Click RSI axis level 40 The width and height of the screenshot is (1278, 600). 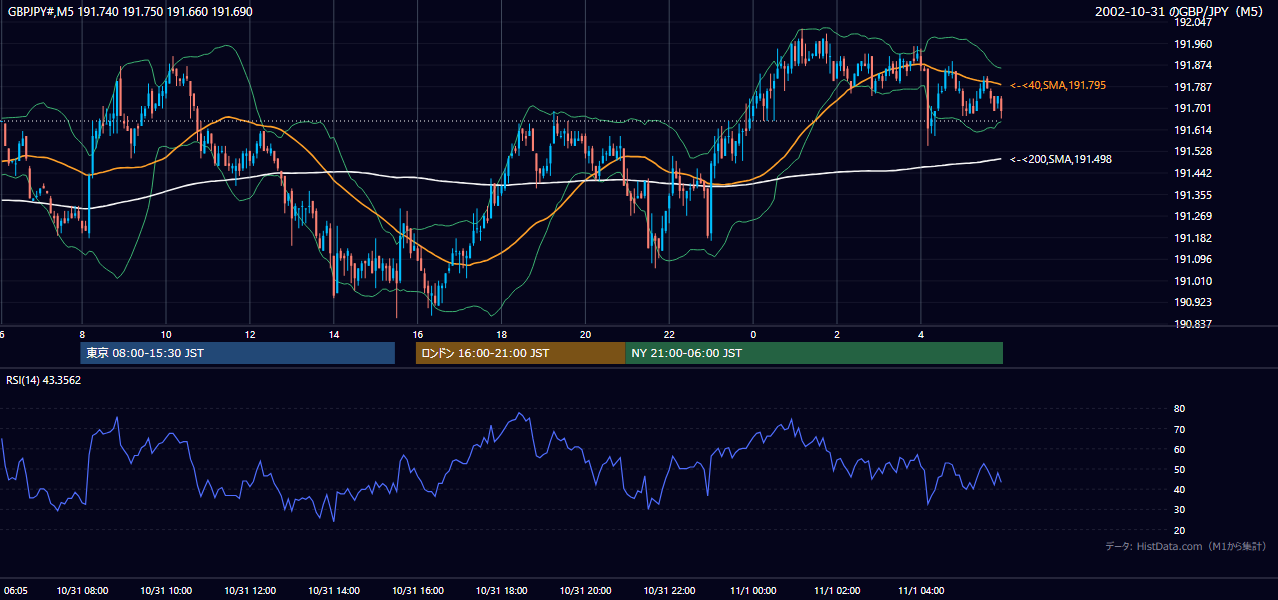(1179, 490)
